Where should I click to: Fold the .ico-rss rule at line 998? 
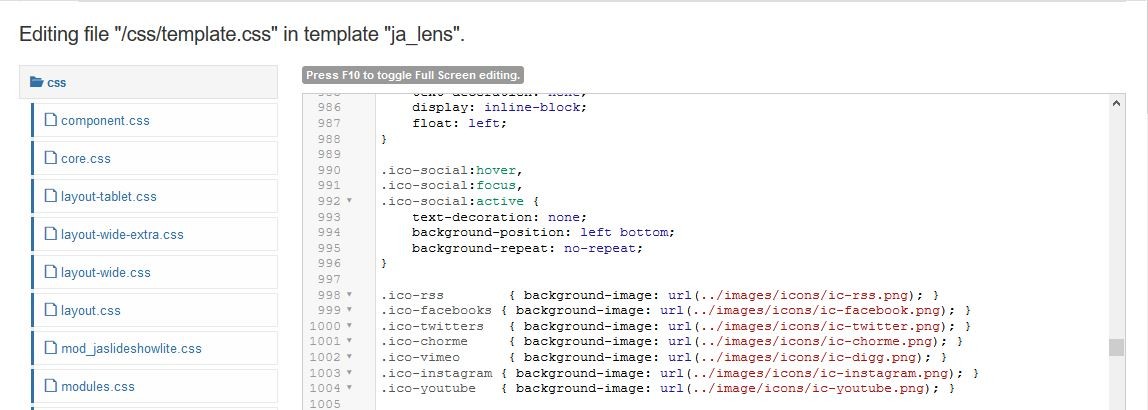tap(349, 295)
